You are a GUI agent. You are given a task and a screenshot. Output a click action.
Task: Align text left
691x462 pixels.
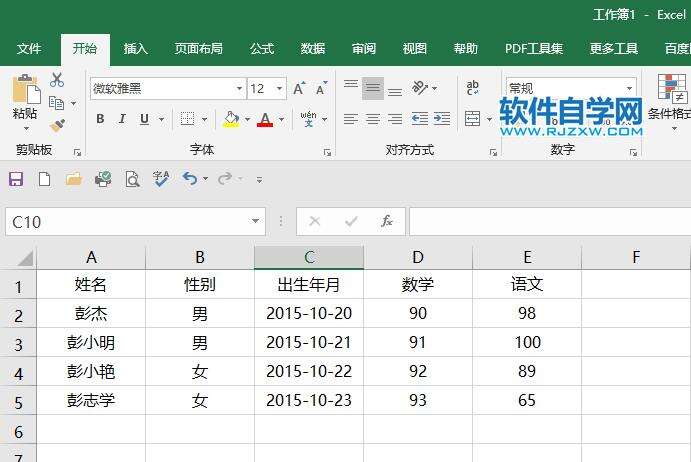coord(351,119)
